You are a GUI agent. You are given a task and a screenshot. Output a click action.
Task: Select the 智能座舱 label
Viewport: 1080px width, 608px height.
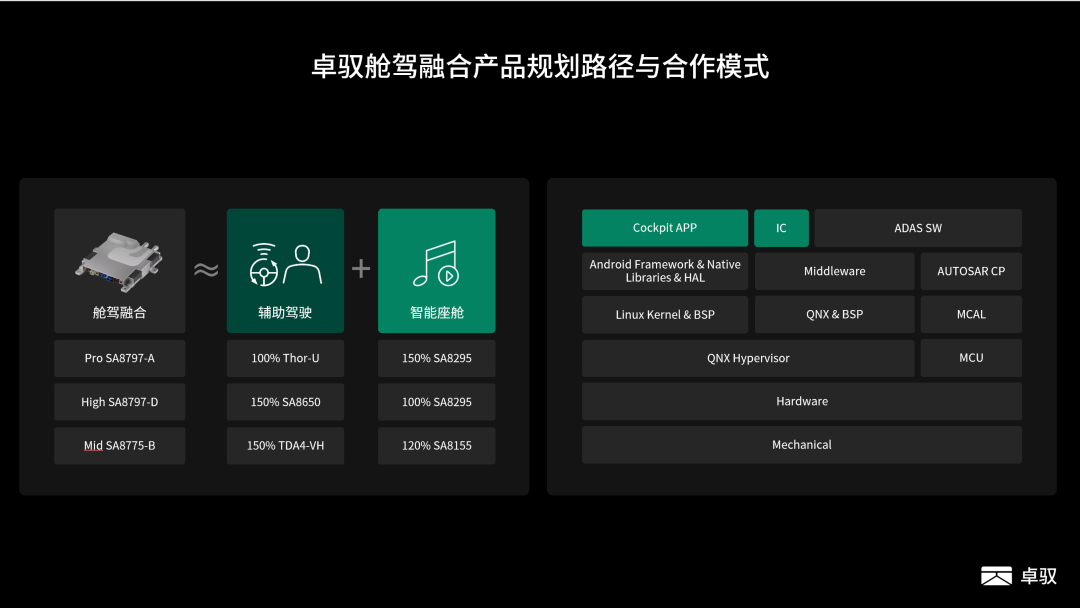(437, 313)
